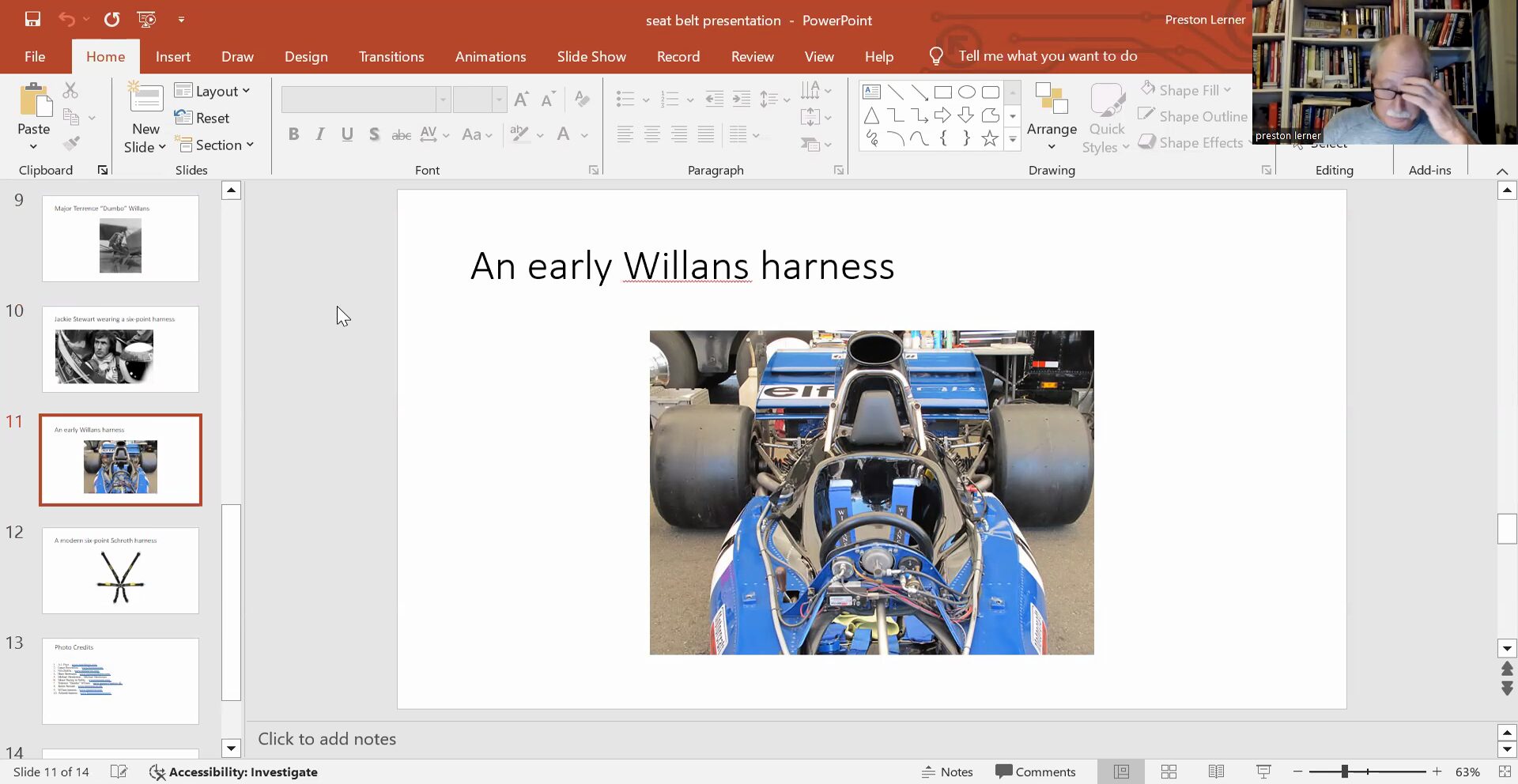Open Slide Sorter view from status bar
The image size is (1518, 784).
(x=1169, y=771)
